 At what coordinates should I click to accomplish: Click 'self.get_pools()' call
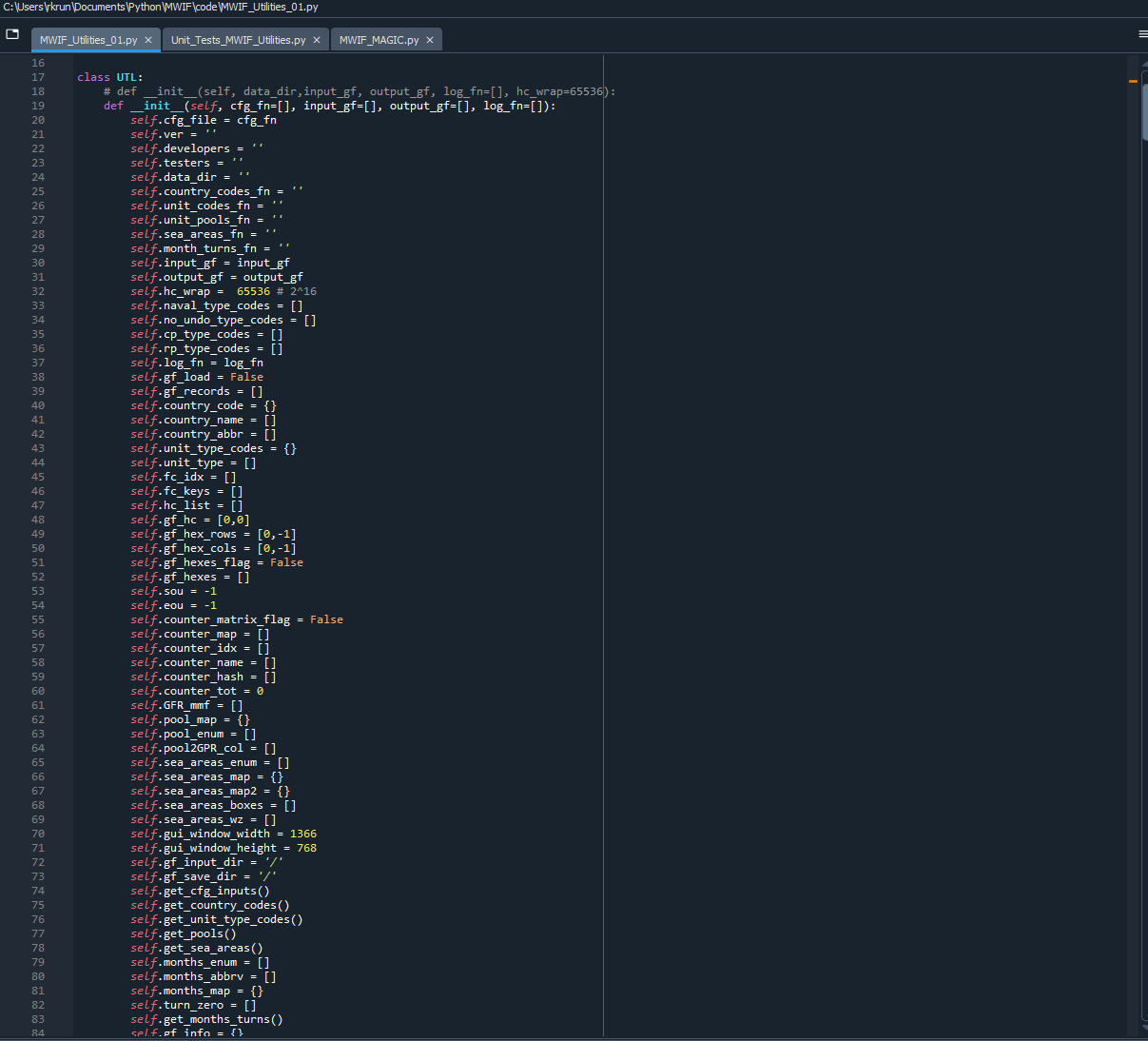(184, 933)
